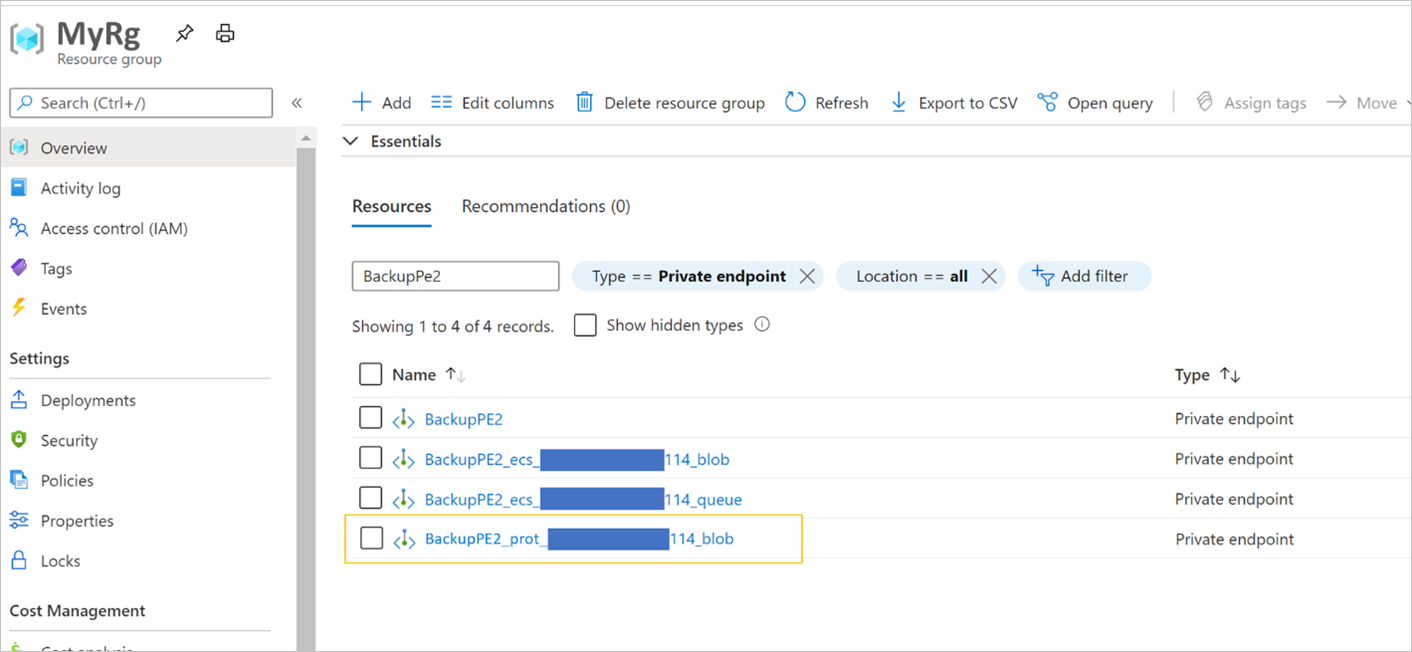1412x652 pixels.
Task: Open the BackupPE2 private endpoint link
Action: click(463, 418)
